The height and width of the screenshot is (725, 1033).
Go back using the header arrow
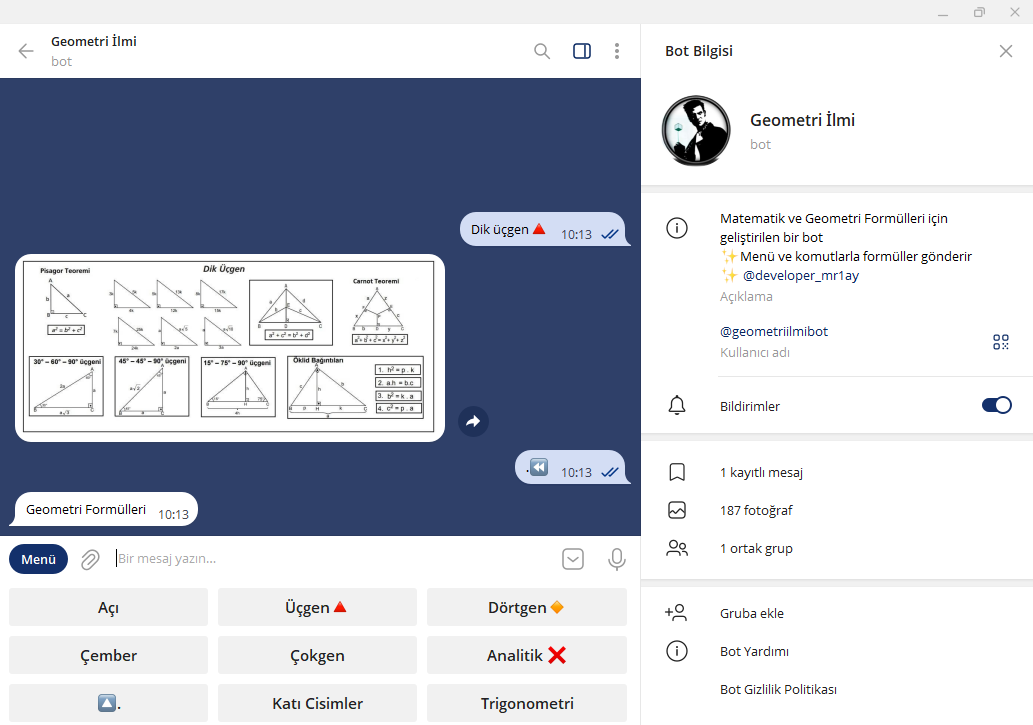pos(26,51)
